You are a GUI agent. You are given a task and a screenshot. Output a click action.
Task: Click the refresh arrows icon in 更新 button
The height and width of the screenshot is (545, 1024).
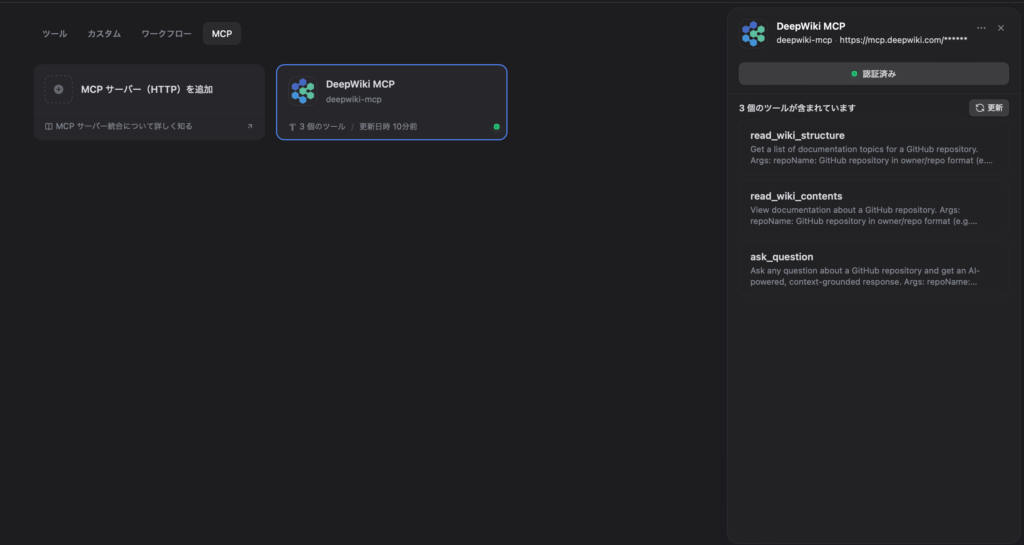click(980, 108)
